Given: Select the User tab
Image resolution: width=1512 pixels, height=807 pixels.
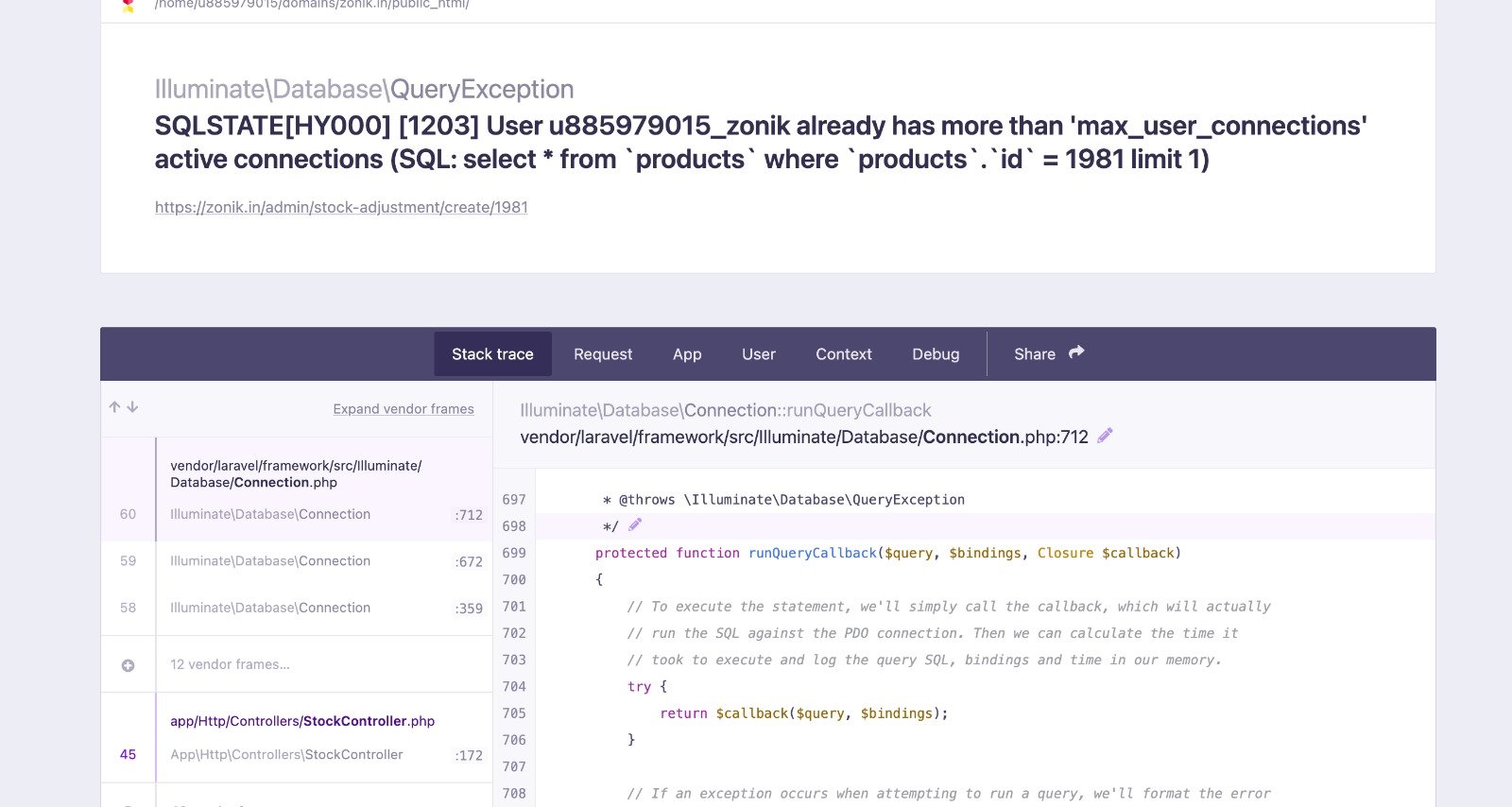Looking at the screenshot, I should (759, 354).
